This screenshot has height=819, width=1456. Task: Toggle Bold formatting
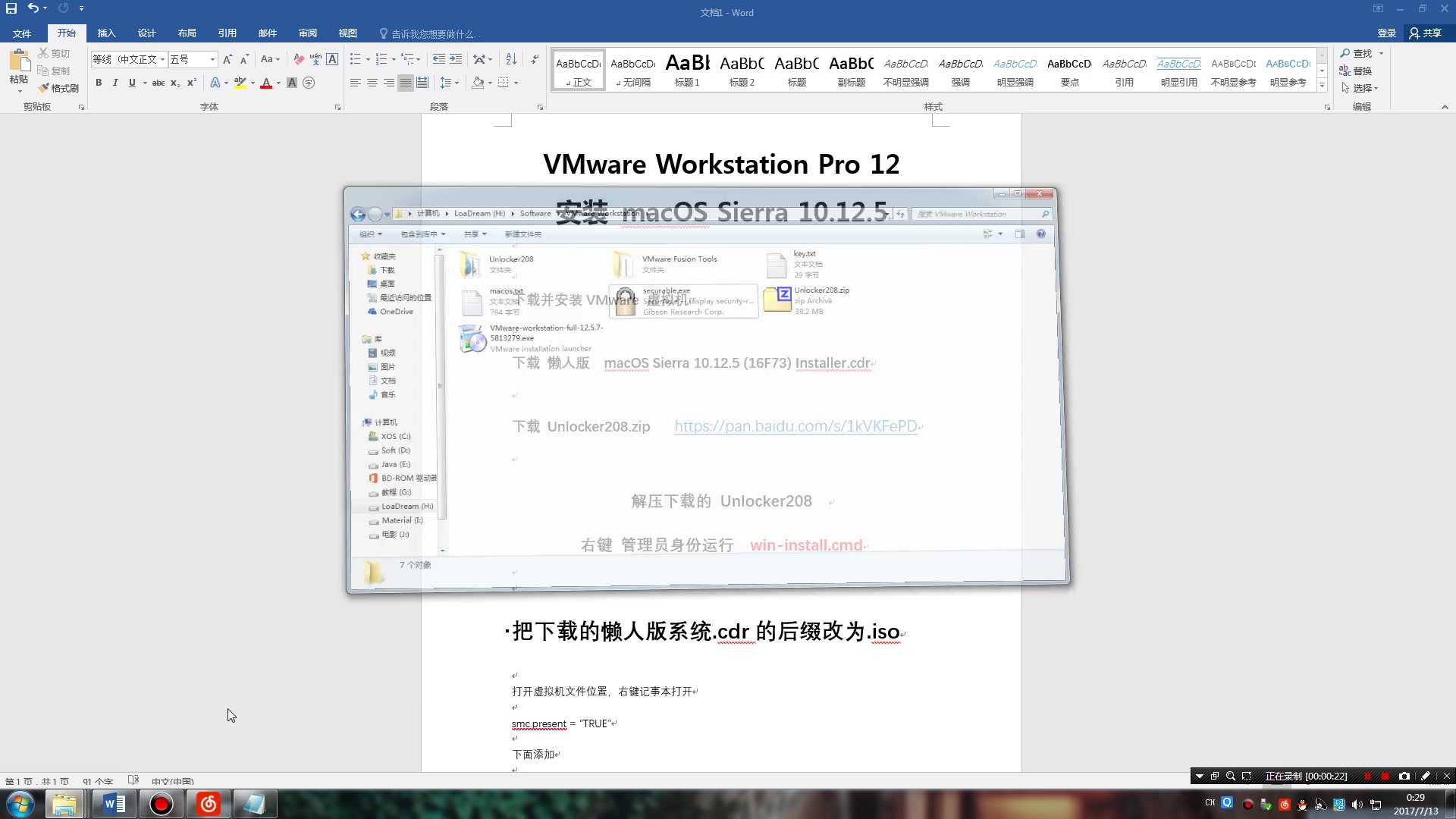point(99,83)
